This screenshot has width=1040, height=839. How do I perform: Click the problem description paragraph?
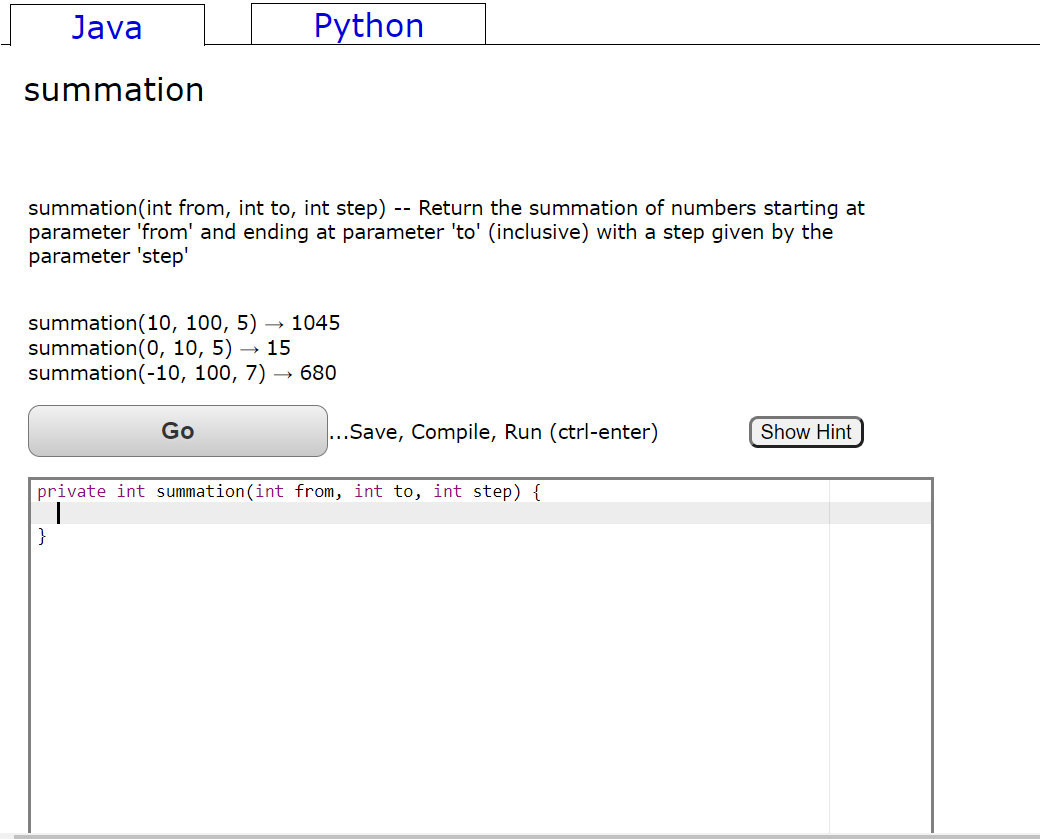click(446, 232)
